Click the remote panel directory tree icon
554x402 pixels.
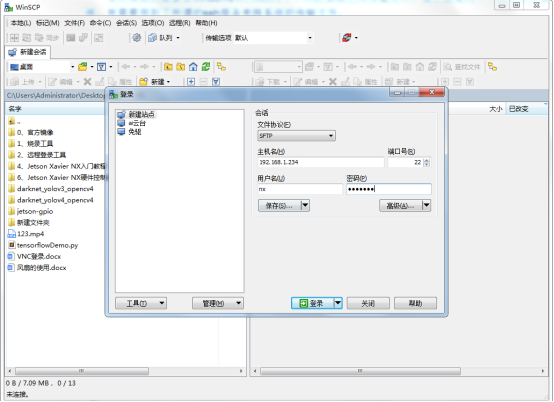(x=493, y=66)
